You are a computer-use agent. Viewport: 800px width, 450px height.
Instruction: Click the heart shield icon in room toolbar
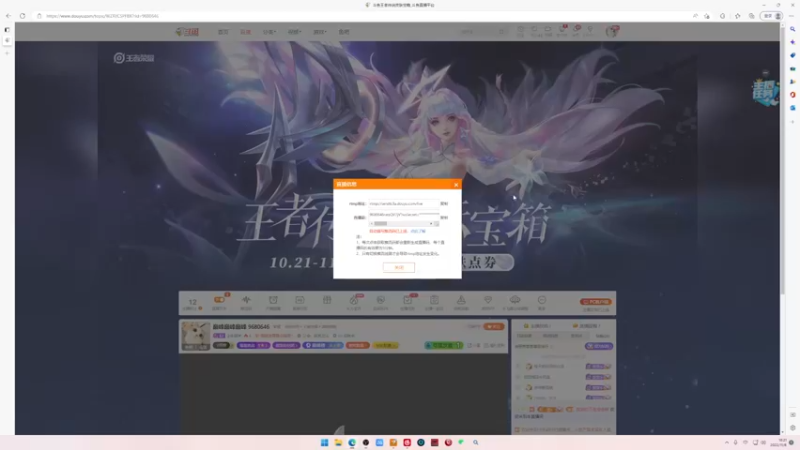coord(488,302)
